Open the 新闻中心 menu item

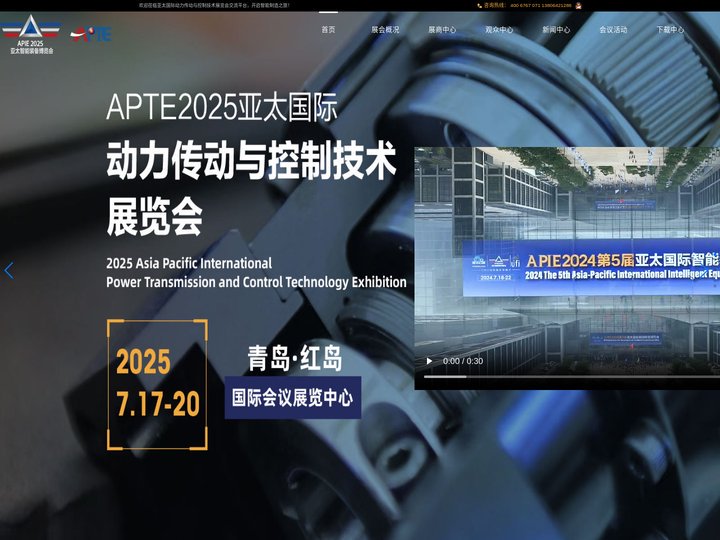click(556, 29)
